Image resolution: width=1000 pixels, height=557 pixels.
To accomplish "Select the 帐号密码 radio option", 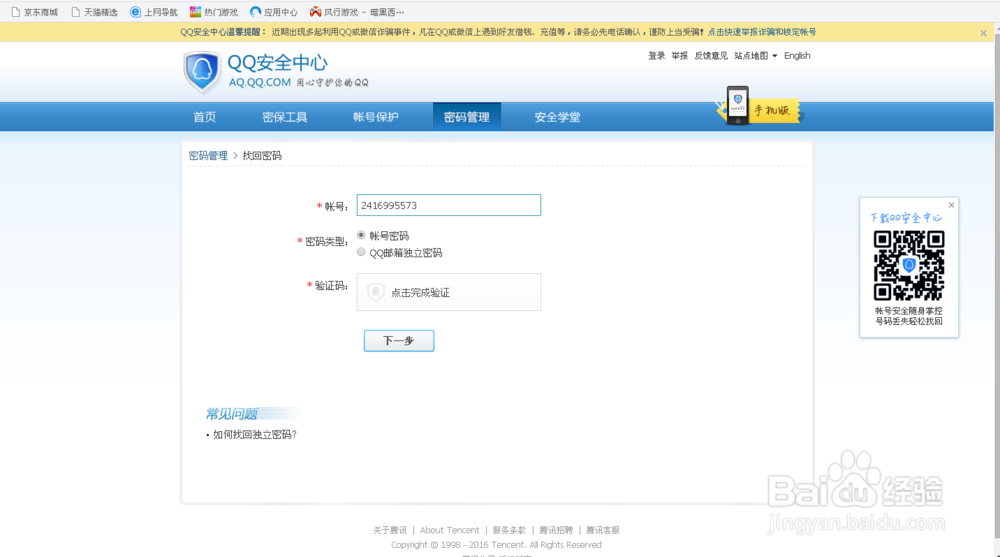I will pyautogui.click(x=361, y=235).
